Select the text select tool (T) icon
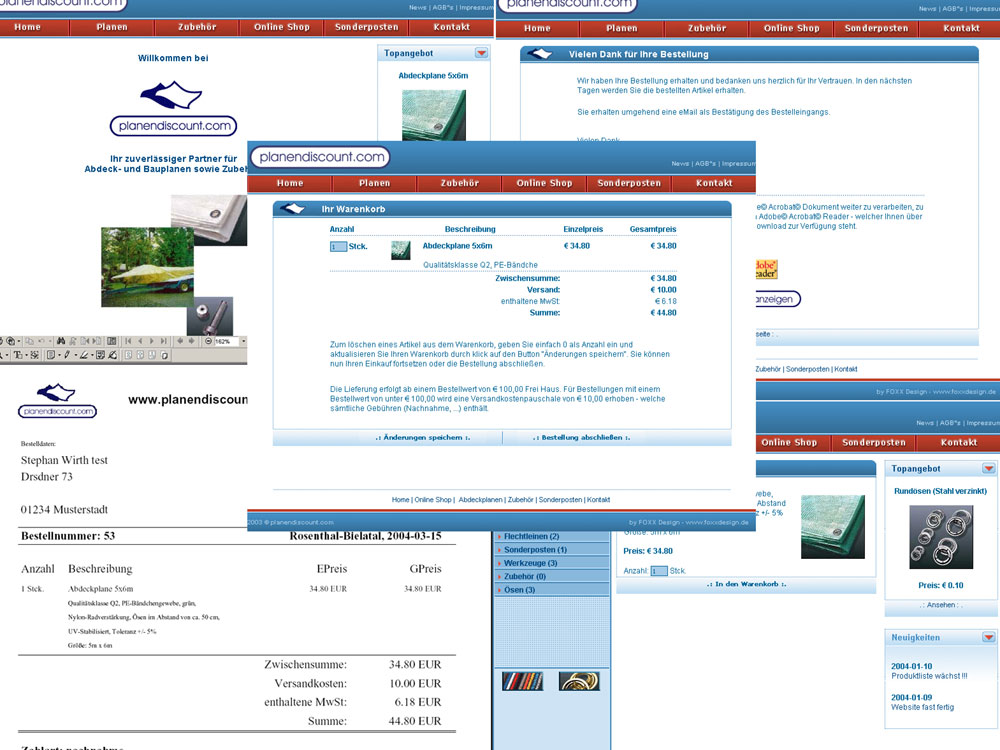 [18, 355]
